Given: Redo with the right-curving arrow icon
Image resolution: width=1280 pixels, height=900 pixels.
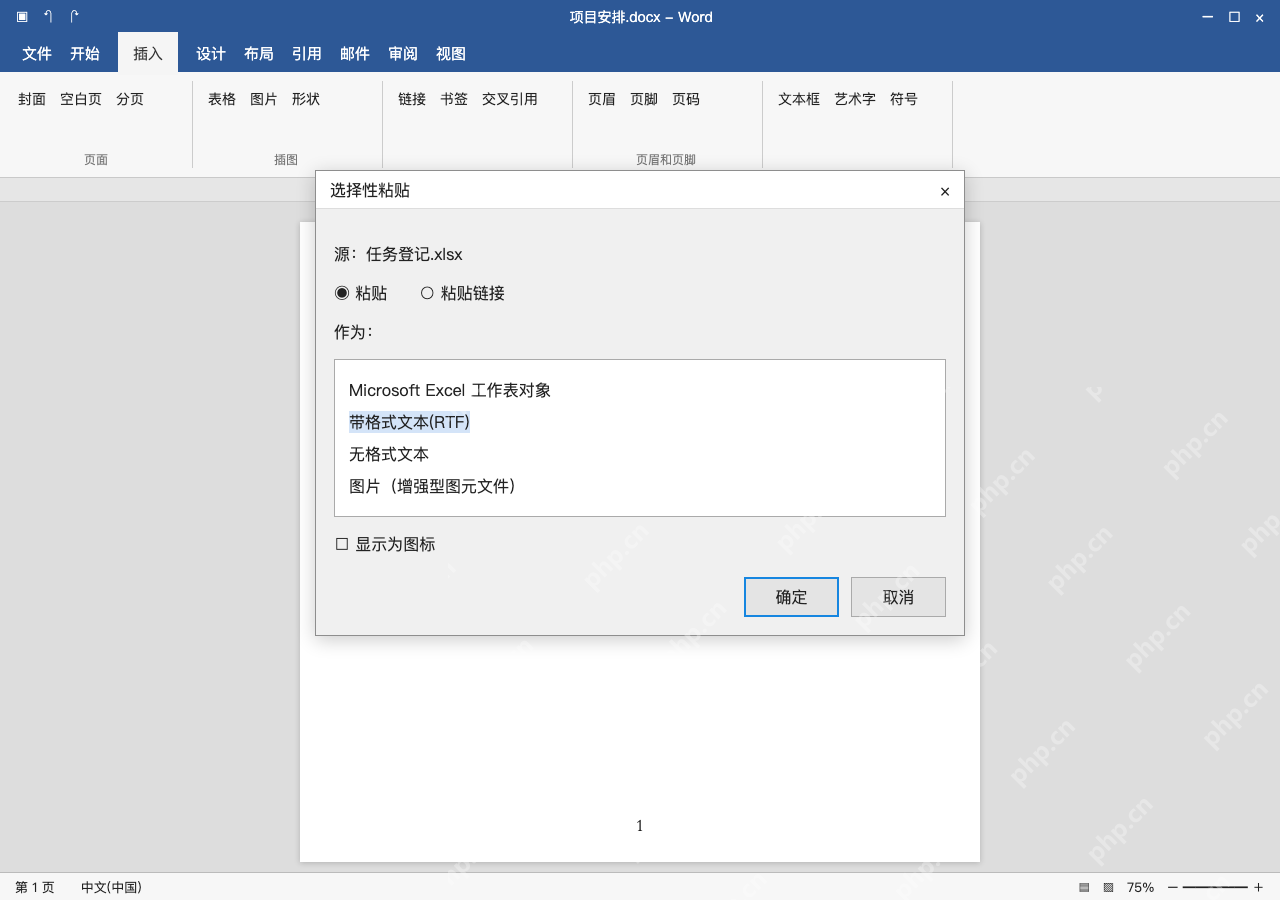Looking at the screenshot, I should pos(74,17).
